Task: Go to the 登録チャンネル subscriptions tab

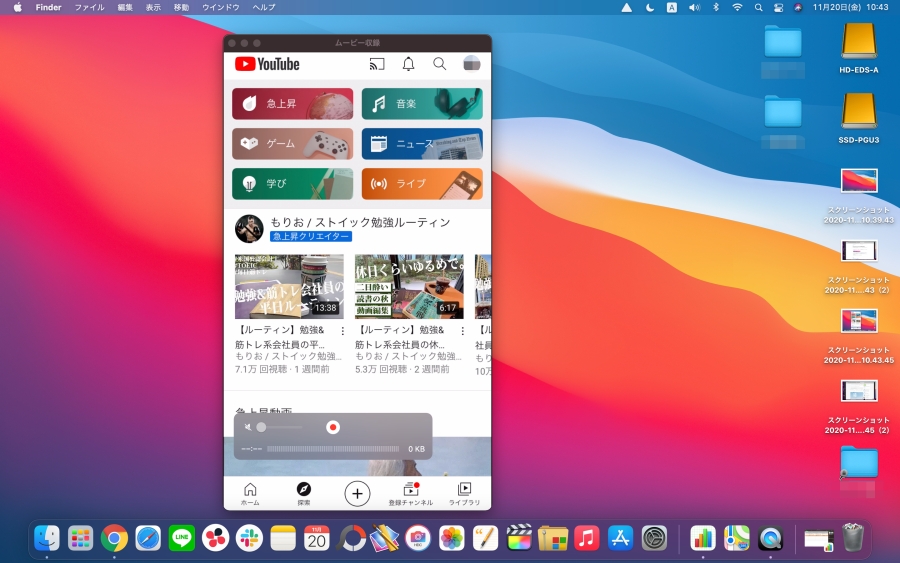Action: 410,494
